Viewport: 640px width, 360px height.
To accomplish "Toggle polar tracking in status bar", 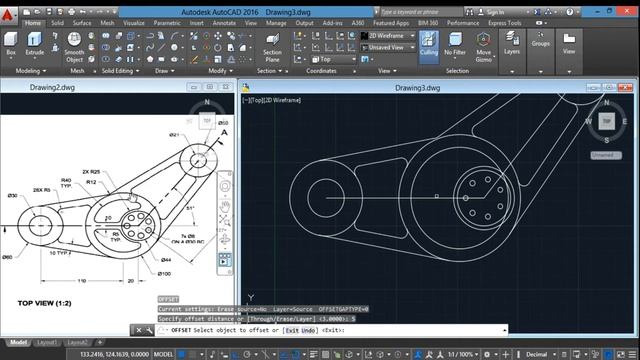I will click(x=247, y=354).
